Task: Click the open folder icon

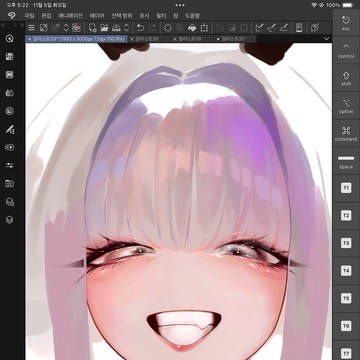Action: (x=104, y=28)
